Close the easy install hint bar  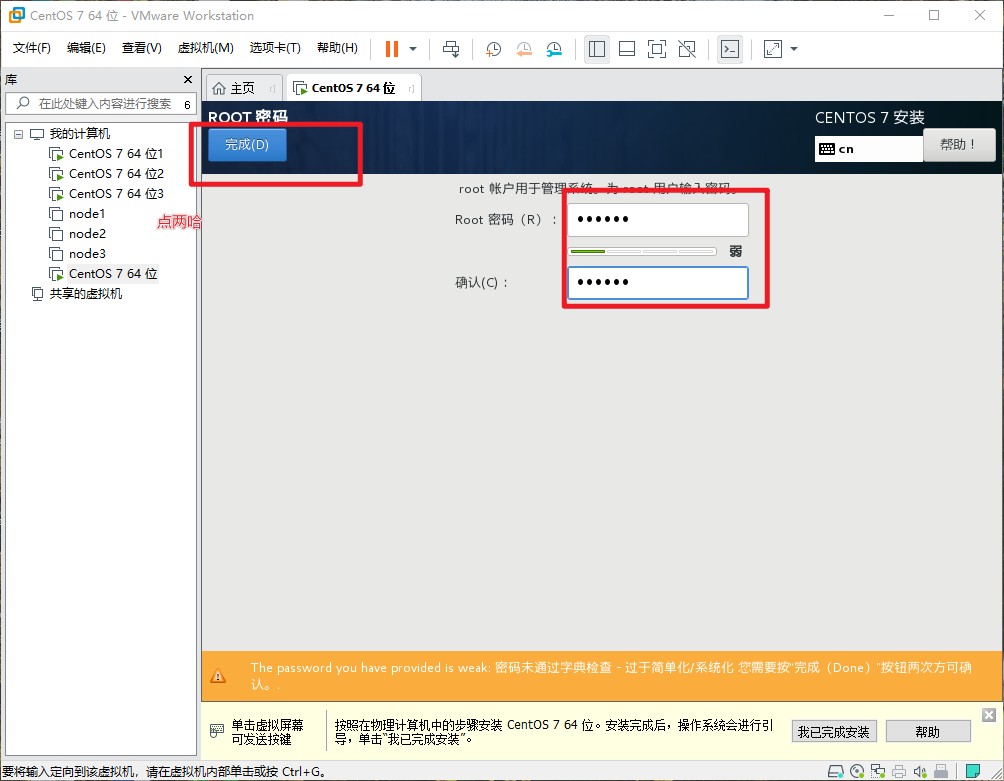click(x=989, y=715)
